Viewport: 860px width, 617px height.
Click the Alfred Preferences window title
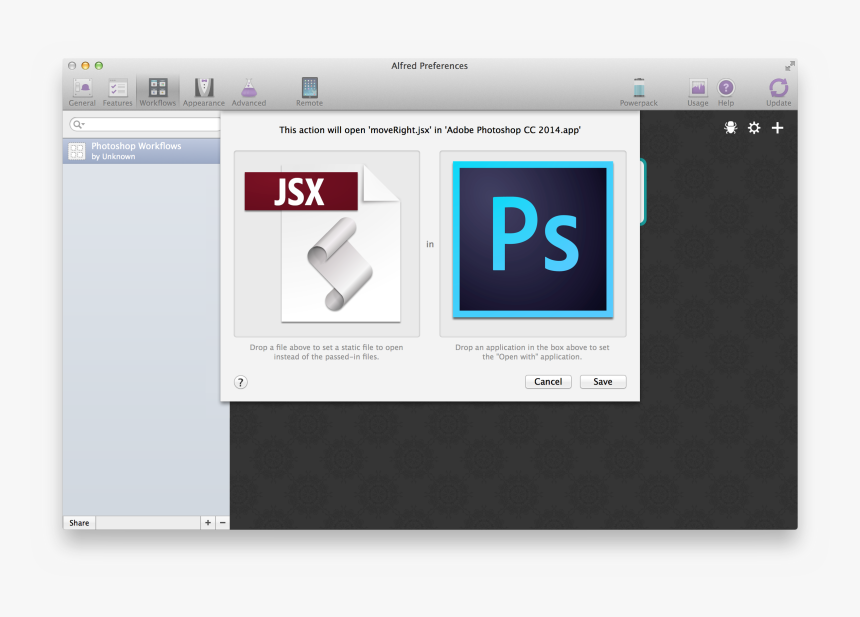(x=429, y=66)
